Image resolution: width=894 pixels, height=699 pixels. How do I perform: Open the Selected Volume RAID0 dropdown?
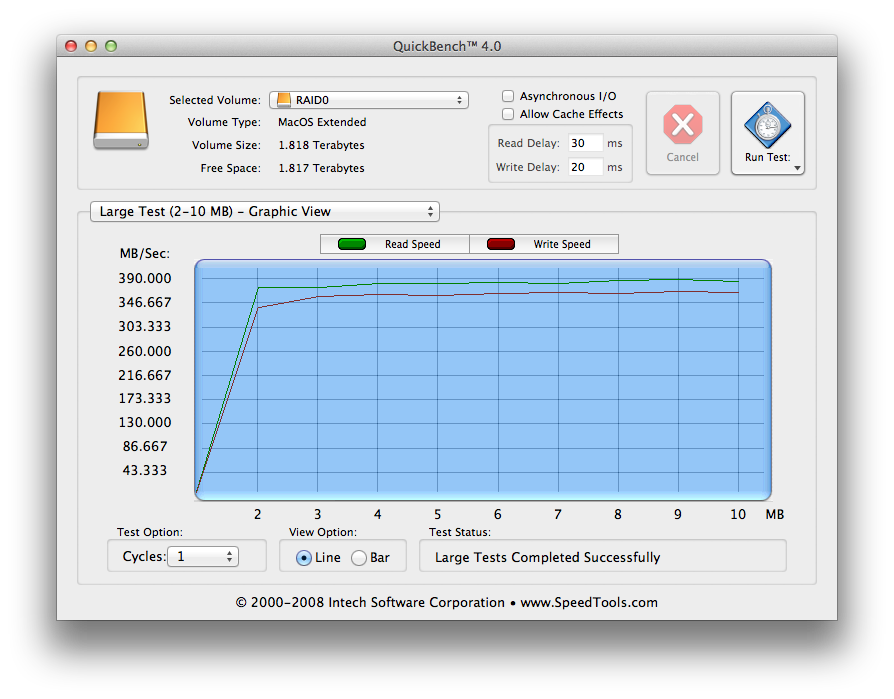pyautogui.click(x=369, y=100)
